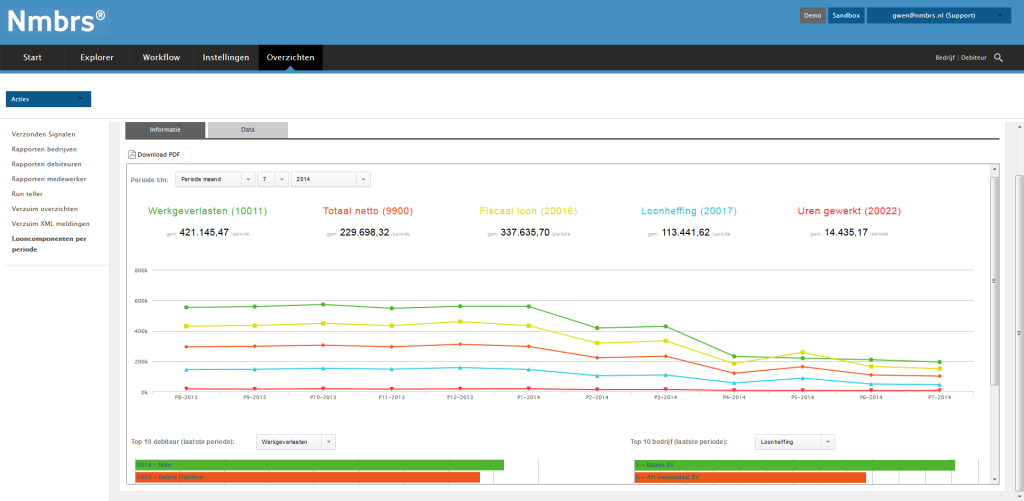Click the chart panel vertical scrollbar
The image size is (1024, 501).
coord(993,280)
